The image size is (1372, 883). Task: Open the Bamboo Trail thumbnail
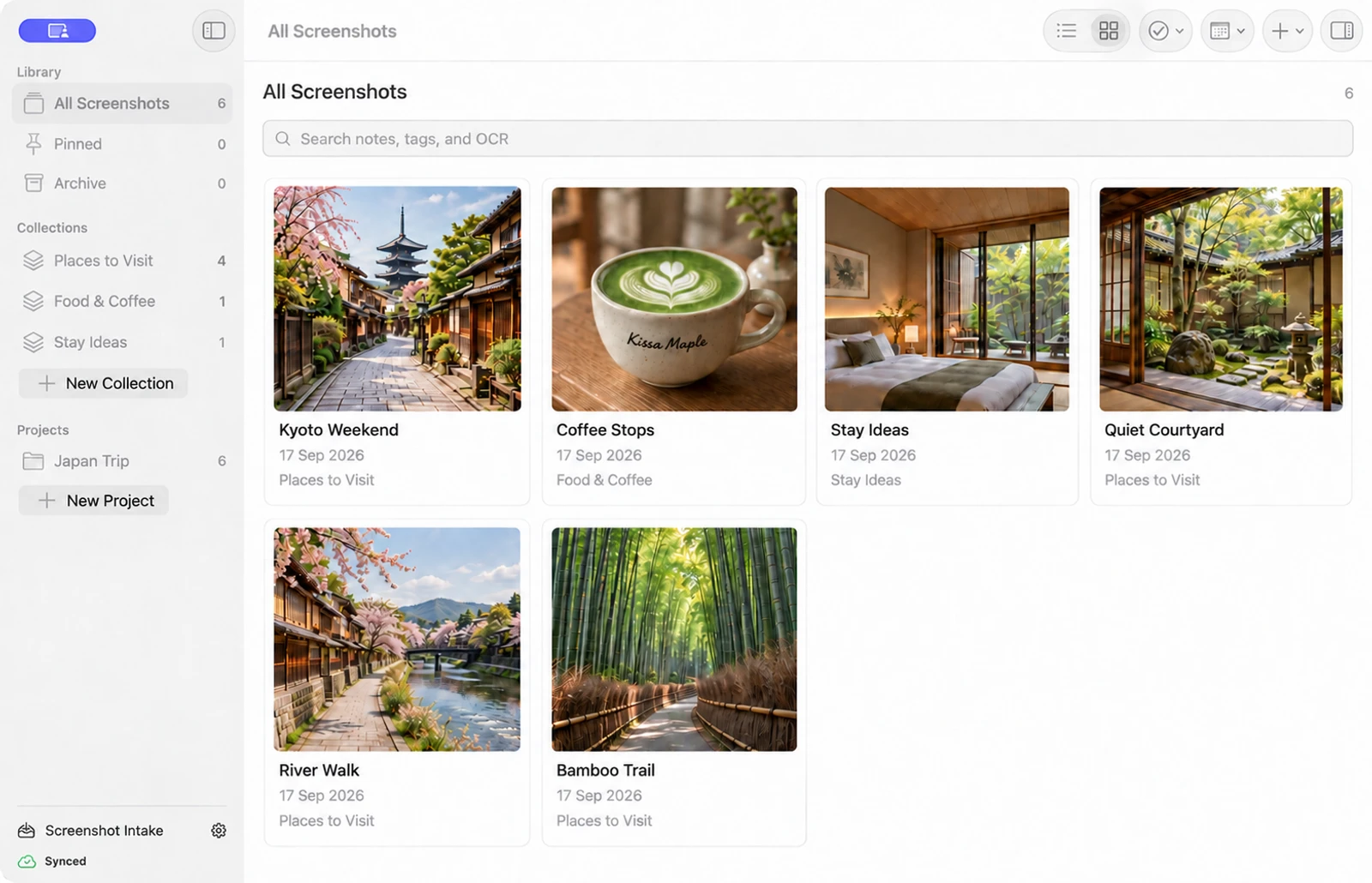pos(674,640)
